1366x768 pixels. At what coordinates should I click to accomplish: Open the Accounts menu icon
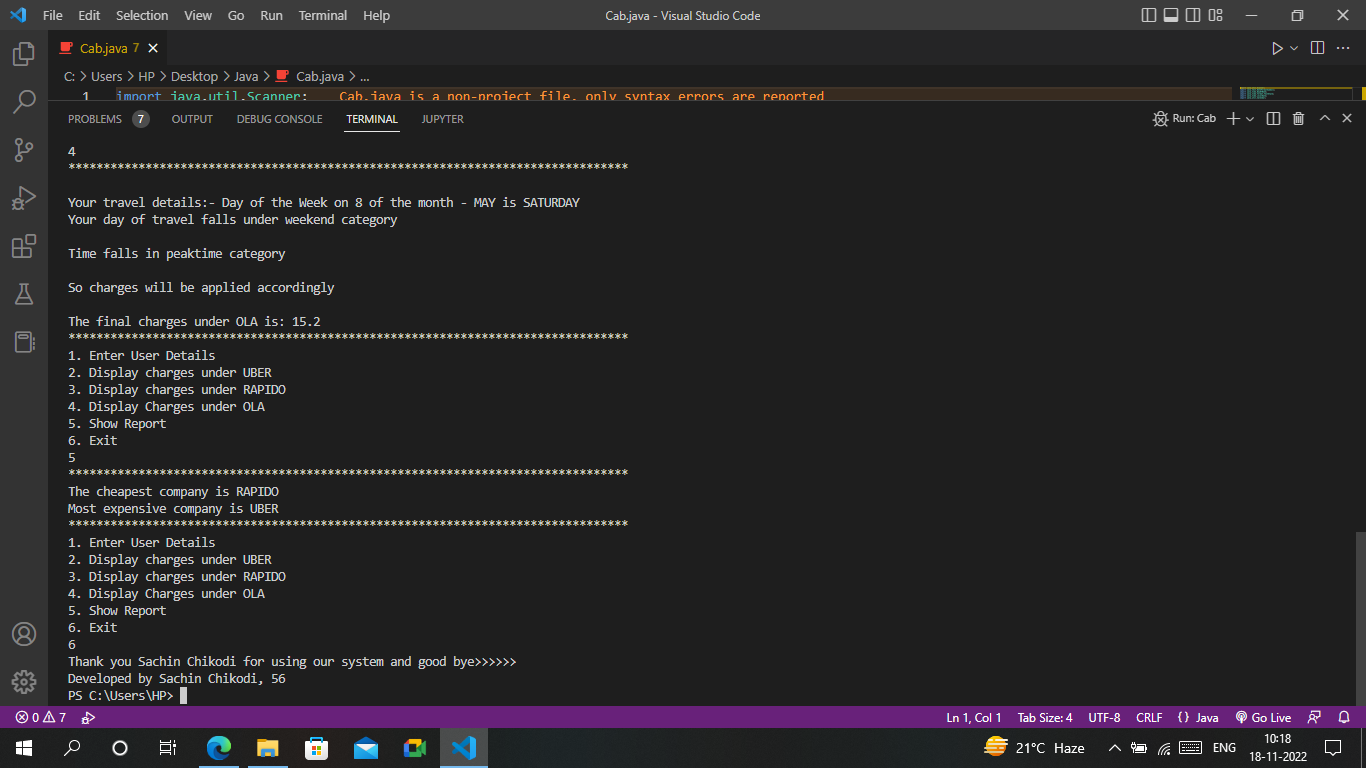click(x=24, y=634)
